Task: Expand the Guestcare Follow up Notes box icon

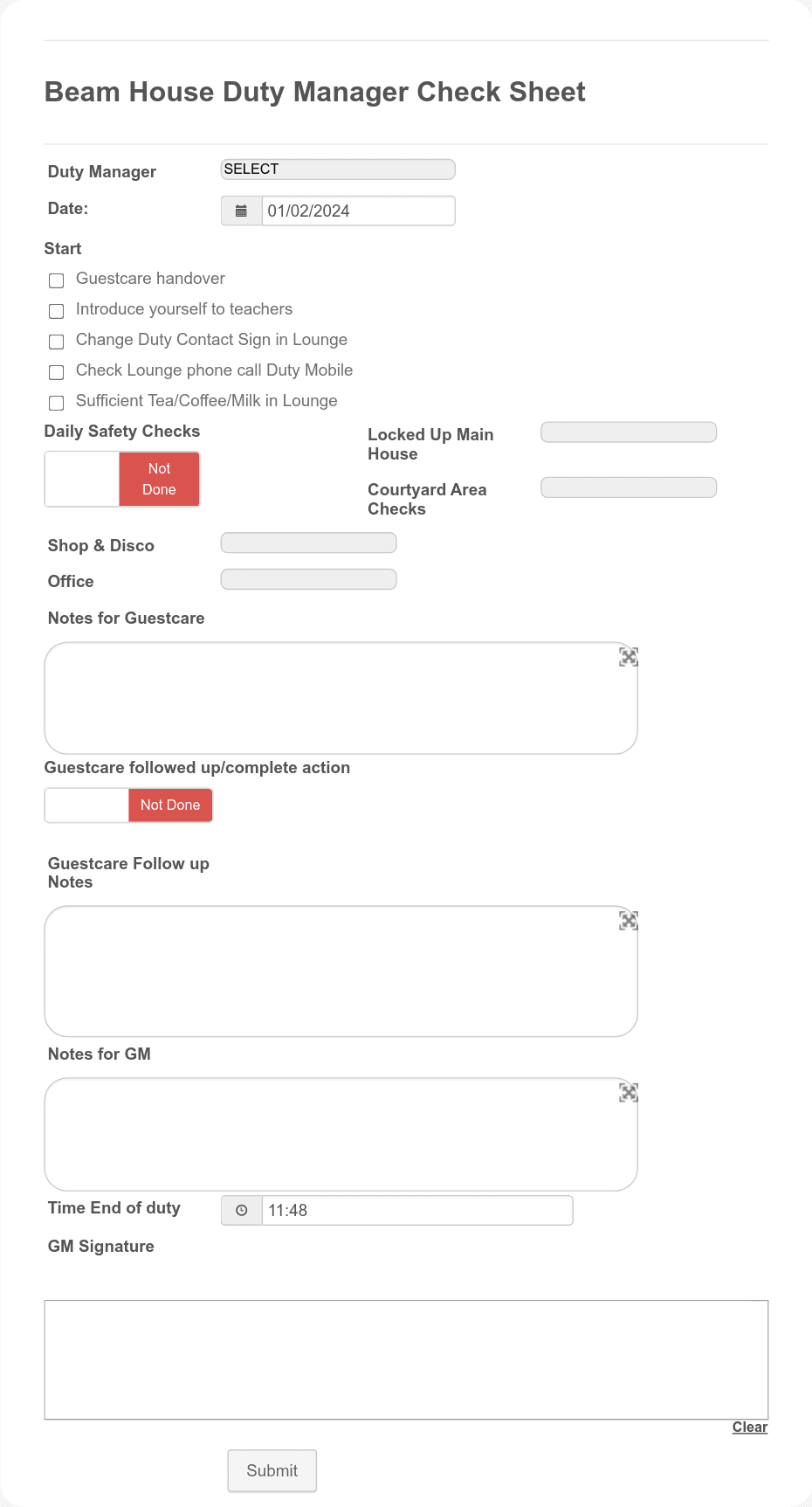Action: pos(629,920)
